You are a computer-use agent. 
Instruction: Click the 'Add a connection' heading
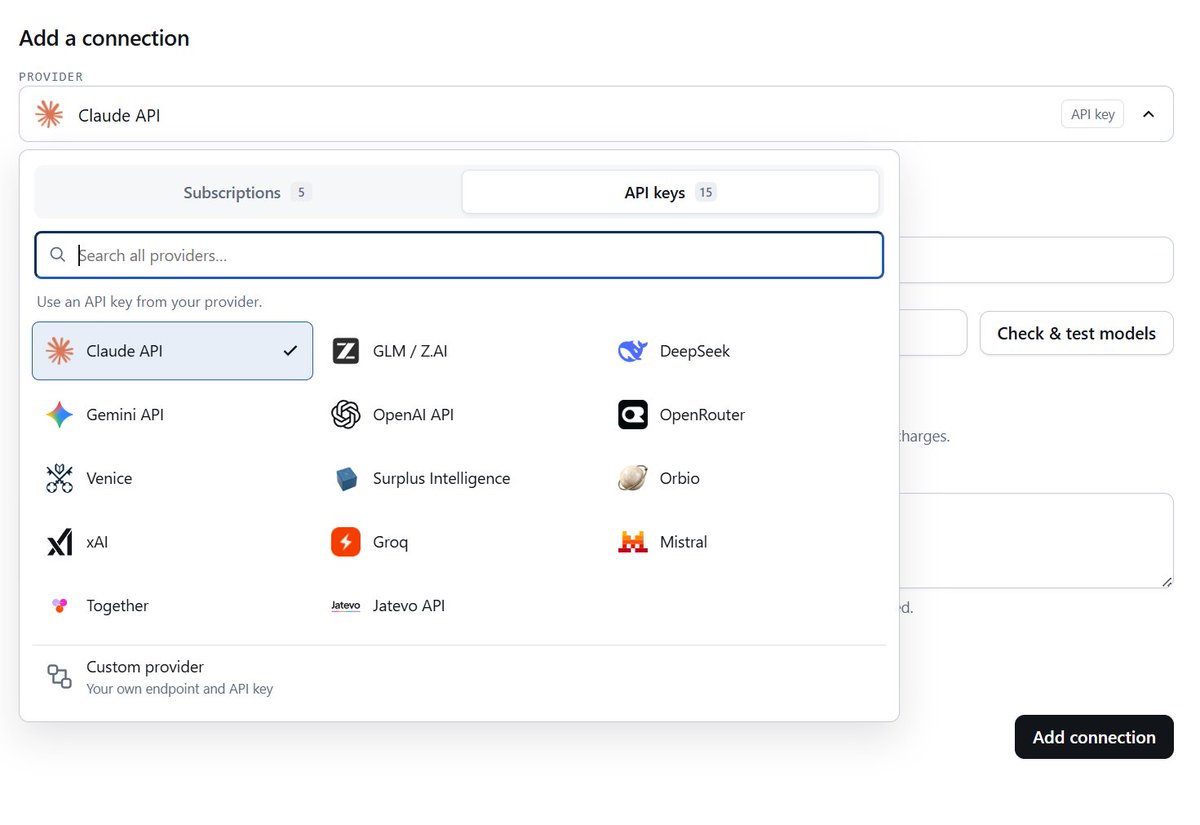coord(104,38)
